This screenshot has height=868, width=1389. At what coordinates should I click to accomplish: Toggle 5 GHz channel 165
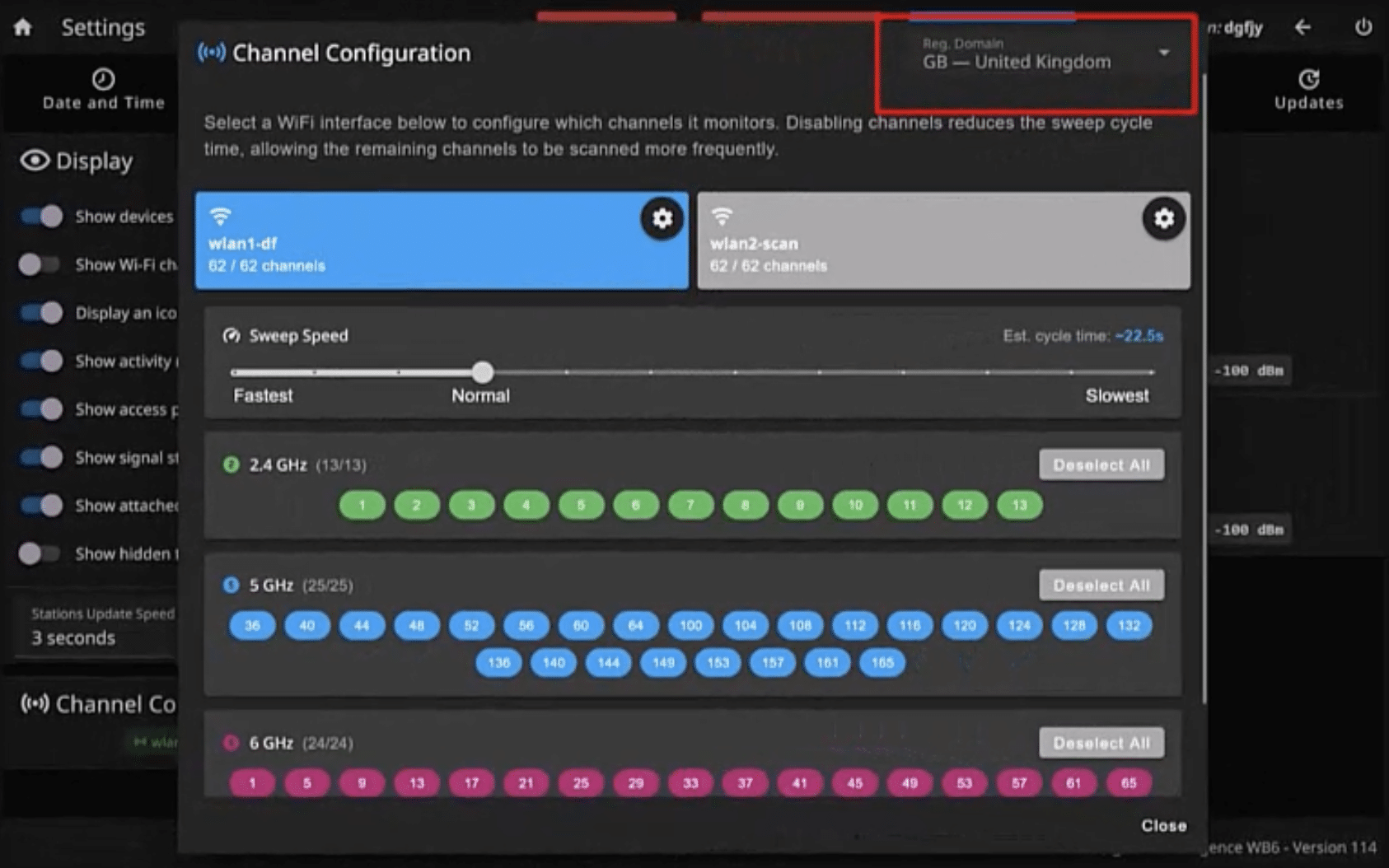[x=882, y=662]
